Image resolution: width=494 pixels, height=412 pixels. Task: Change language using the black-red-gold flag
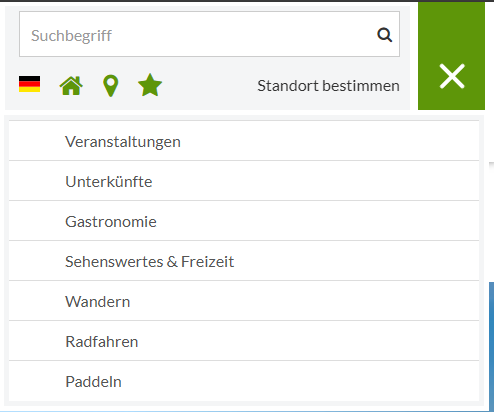[x=29, y=84]
